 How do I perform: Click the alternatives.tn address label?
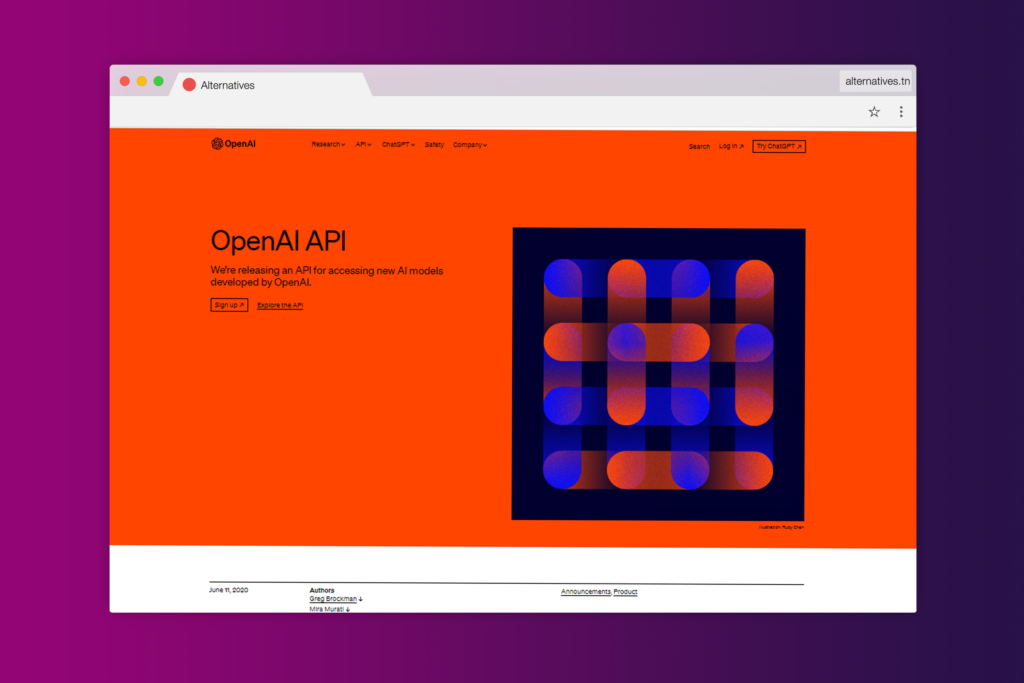pos(877,81)
